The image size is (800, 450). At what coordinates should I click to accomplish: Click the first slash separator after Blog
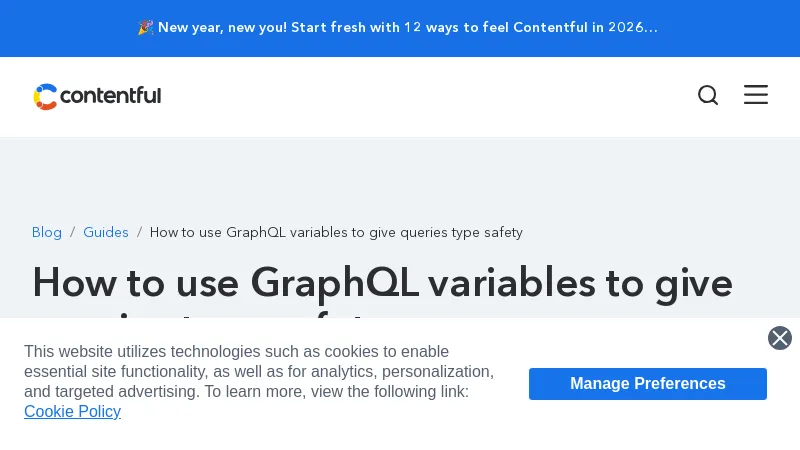click(x=72, y=232)
